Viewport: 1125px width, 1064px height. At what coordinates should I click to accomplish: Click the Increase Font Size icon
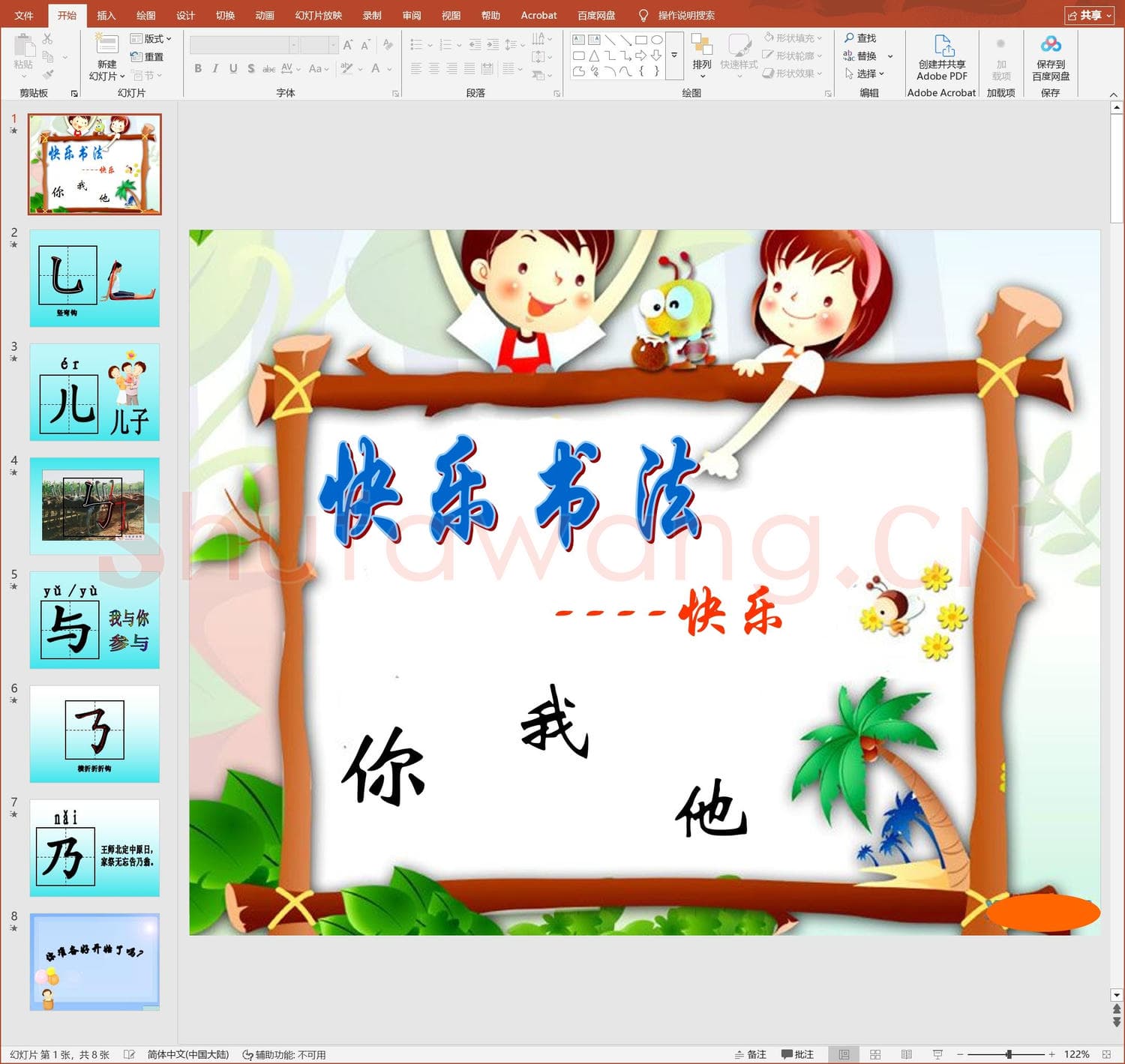348,46
